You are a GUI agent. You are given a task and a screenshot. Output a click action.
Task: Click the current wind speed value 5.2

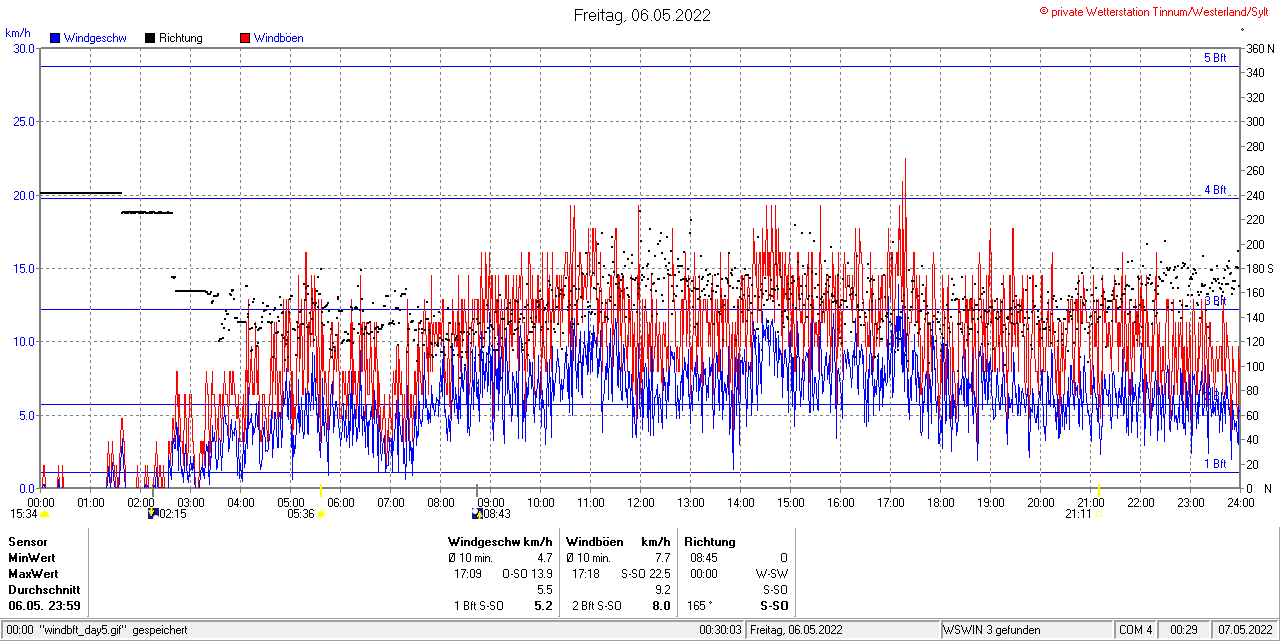tap(544, 606)
